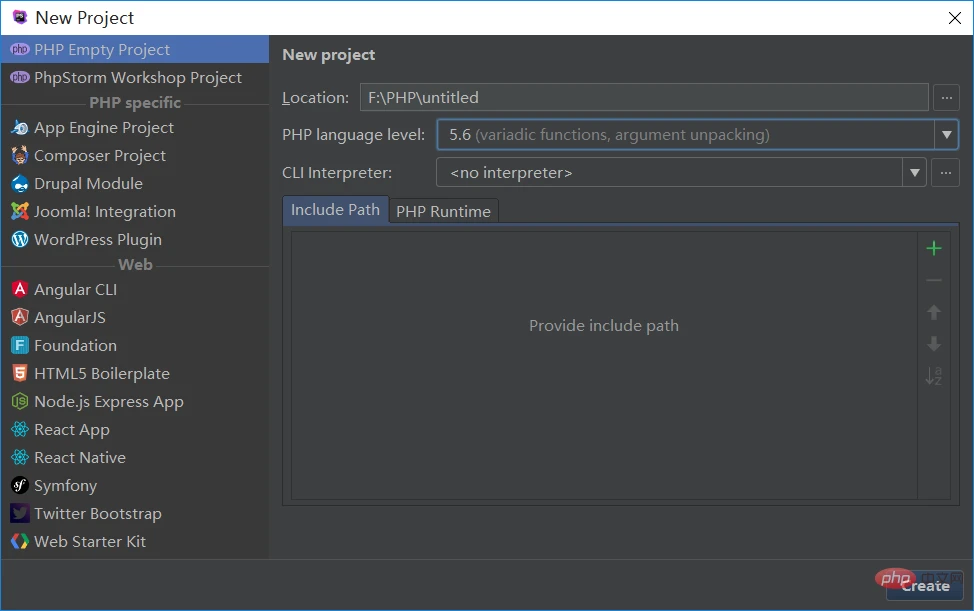974x611 pixels.
Task: Sort include path entries alphabetically
Action: click(x=933, y=377)
